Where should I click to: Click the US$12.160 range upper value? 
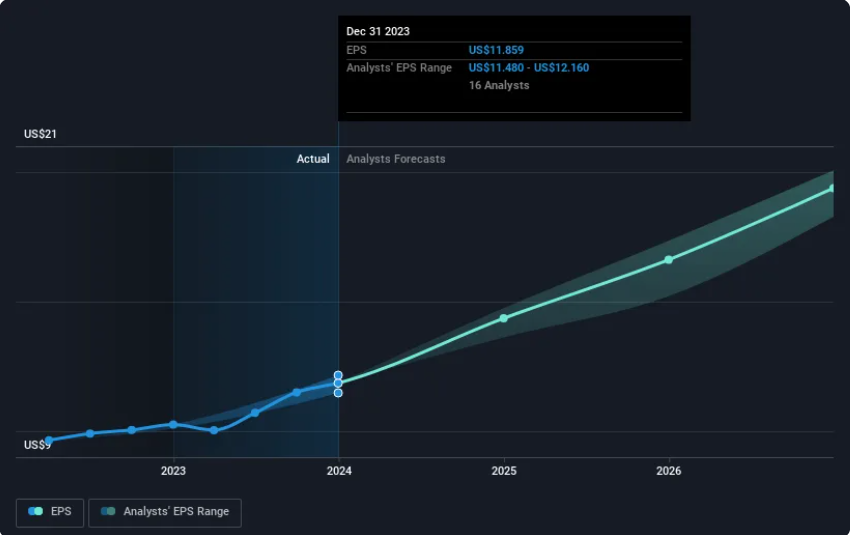561,68
